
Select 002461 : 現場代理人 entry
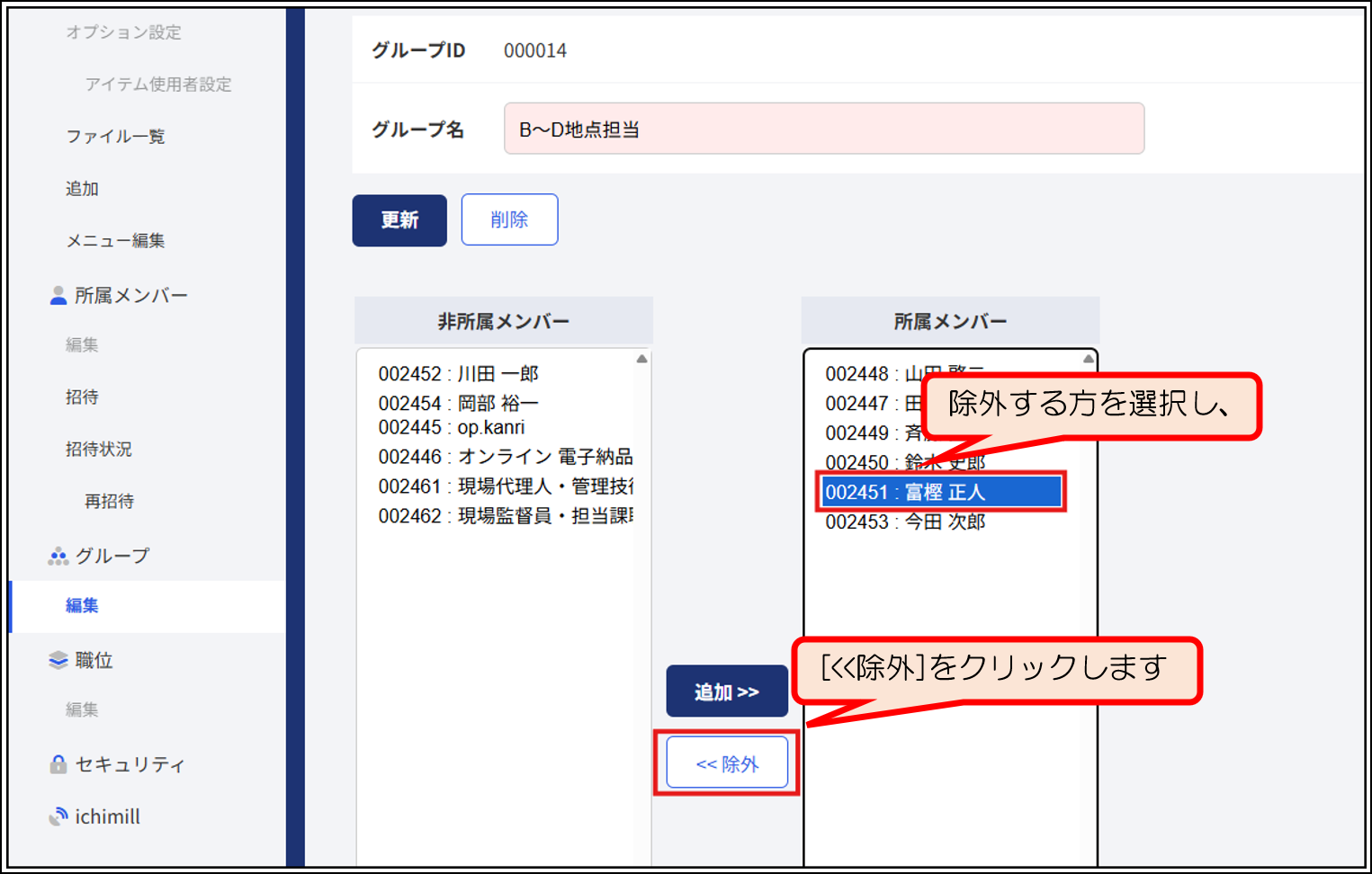tap(505, 486)
